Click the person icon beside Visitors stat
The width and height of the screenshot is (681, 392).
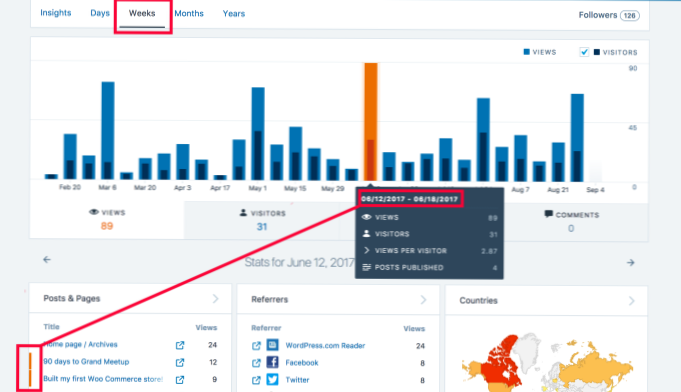coord(243,213)
